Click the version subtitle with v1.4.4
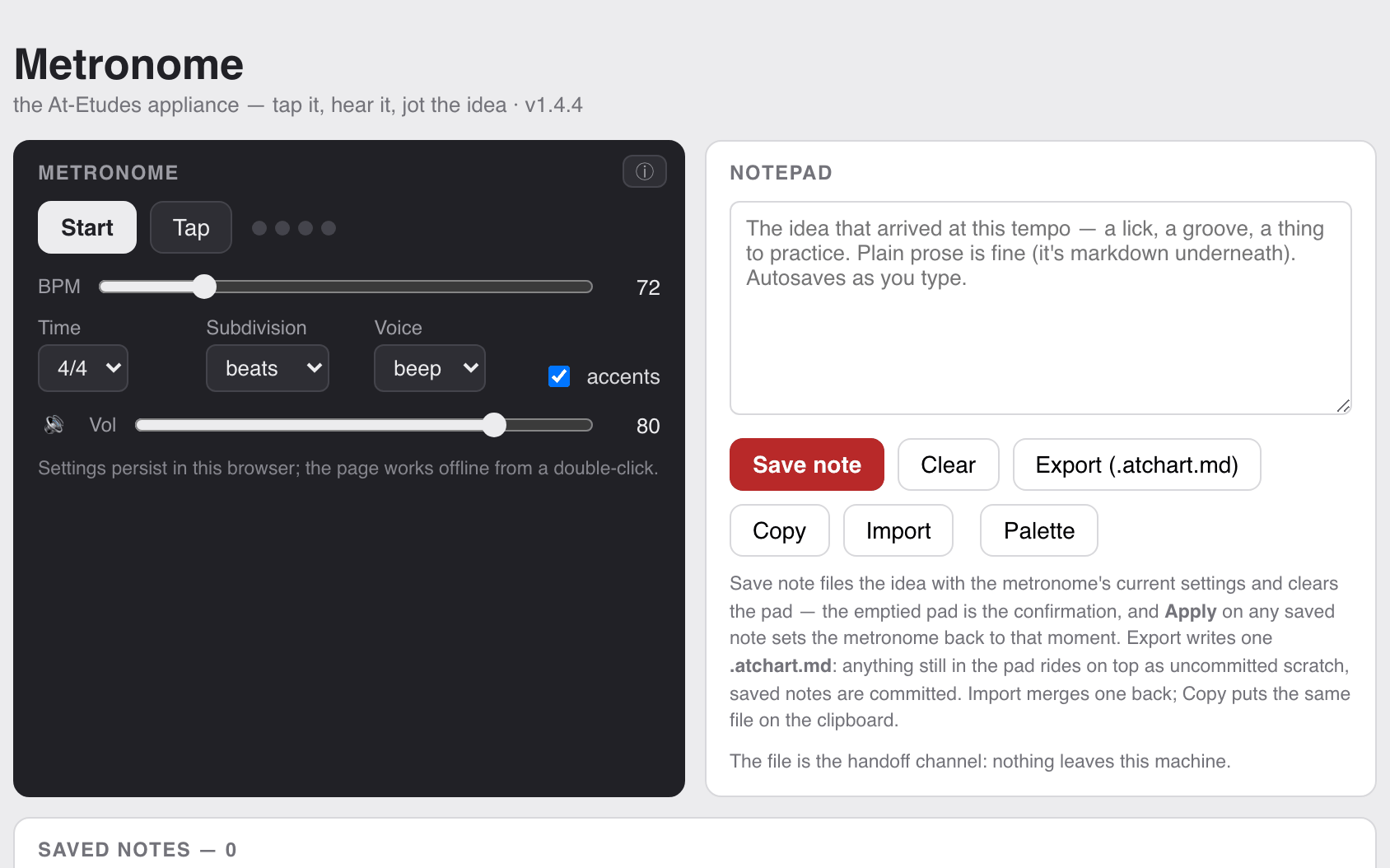The height and width of the screenshot is (868, 1390). coord(298,105)
